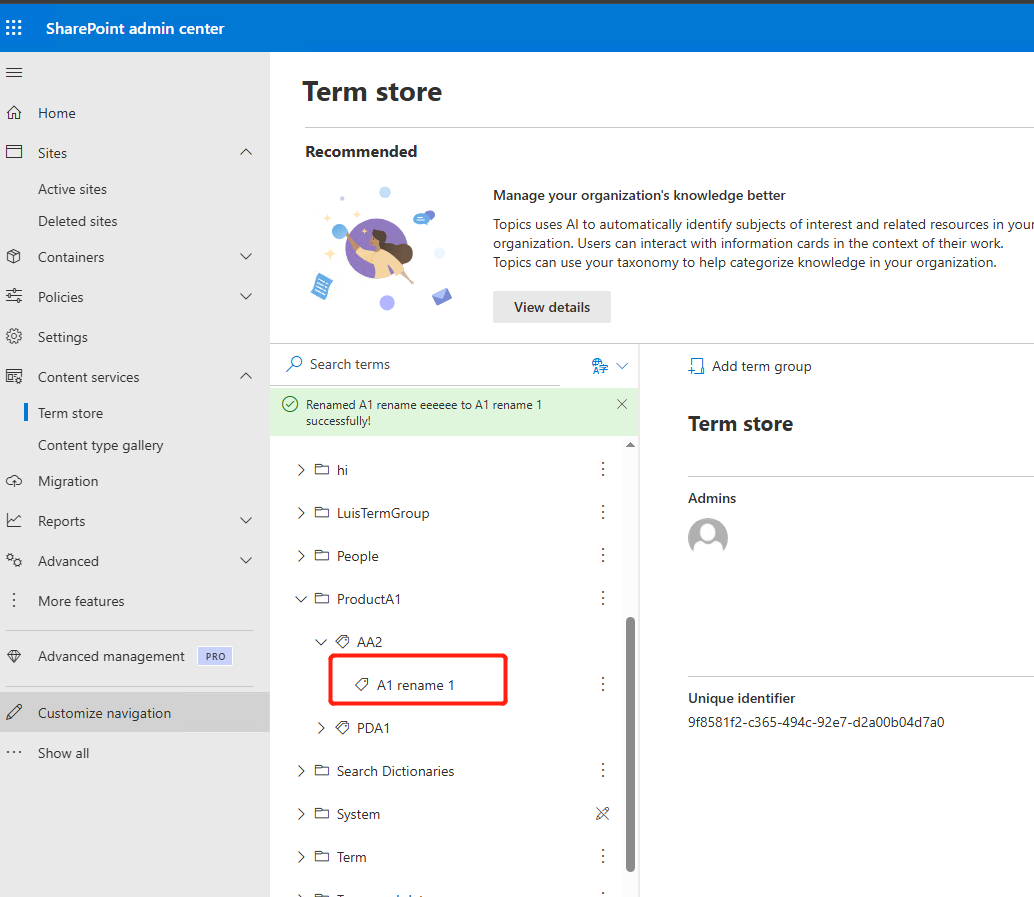This screenshot has height=897, width=1034.
Task: Expand the People term group
Action: 301,556
